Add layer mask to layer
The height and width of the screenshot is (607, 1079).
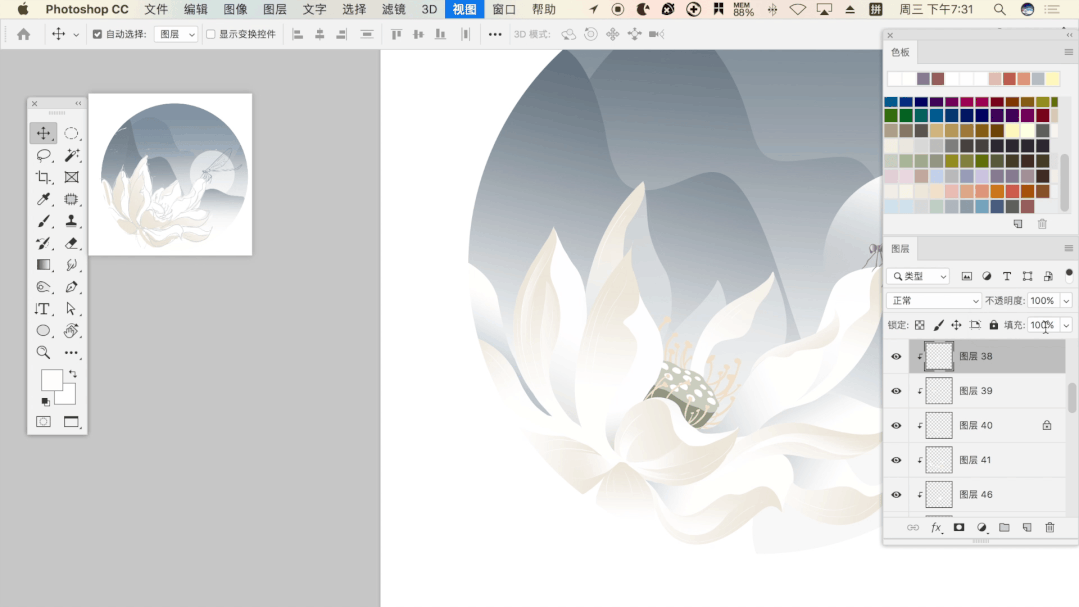click(x=959, y=527)
